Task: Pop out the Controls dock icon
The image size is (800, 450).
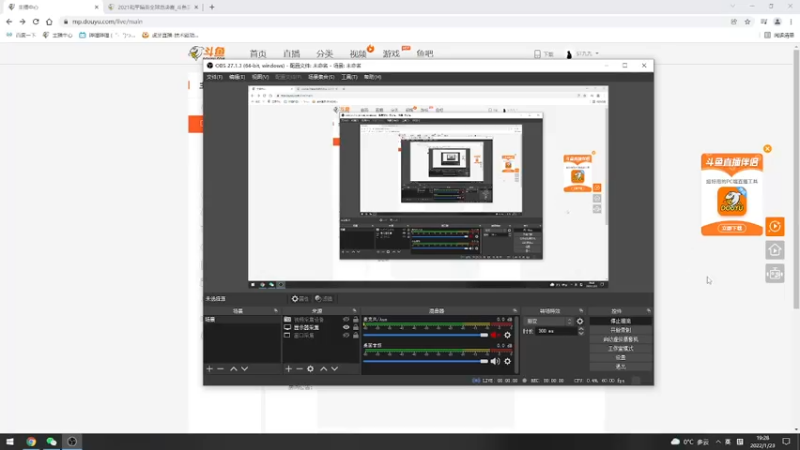Action: pos(648,311)
